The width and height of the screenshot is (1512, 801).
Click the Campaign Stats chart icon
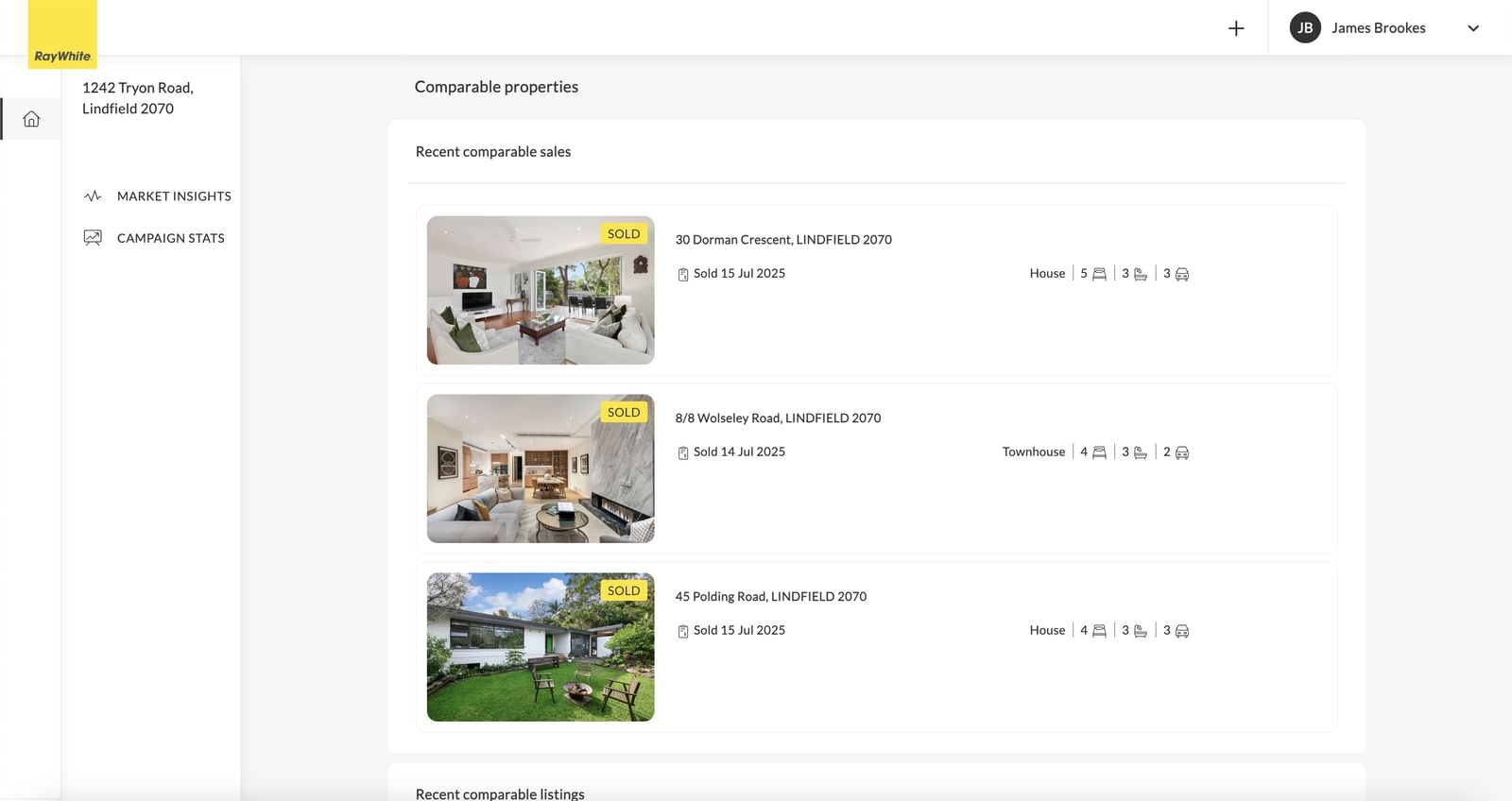[93, 238]
